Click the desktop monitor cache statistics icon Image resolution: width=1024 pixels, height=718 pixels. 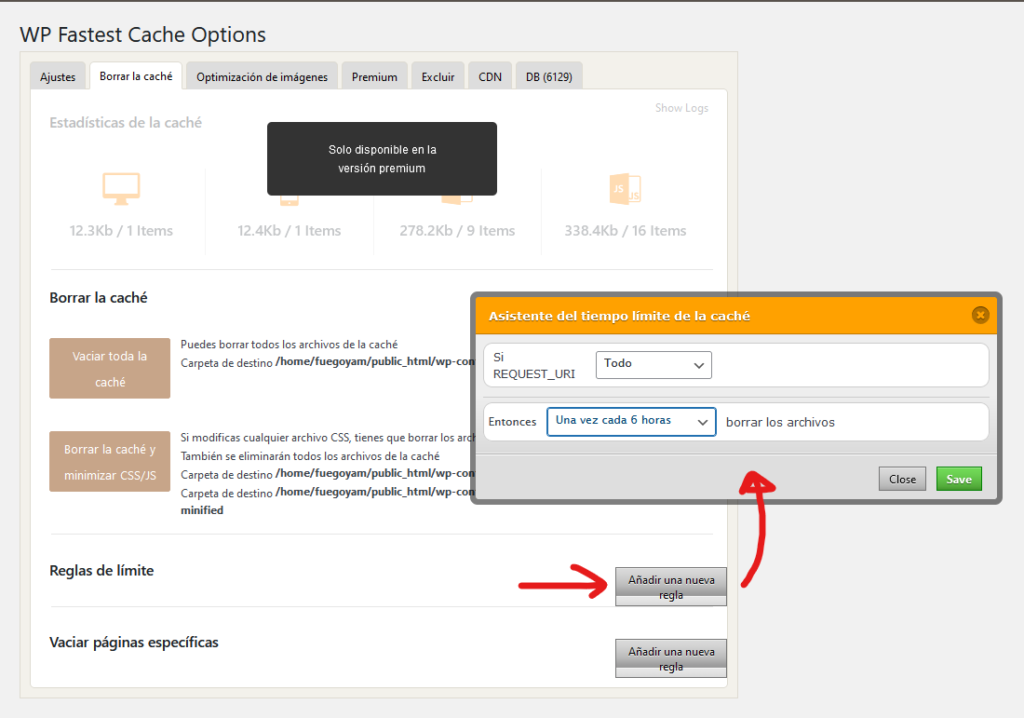click(121, 187)
